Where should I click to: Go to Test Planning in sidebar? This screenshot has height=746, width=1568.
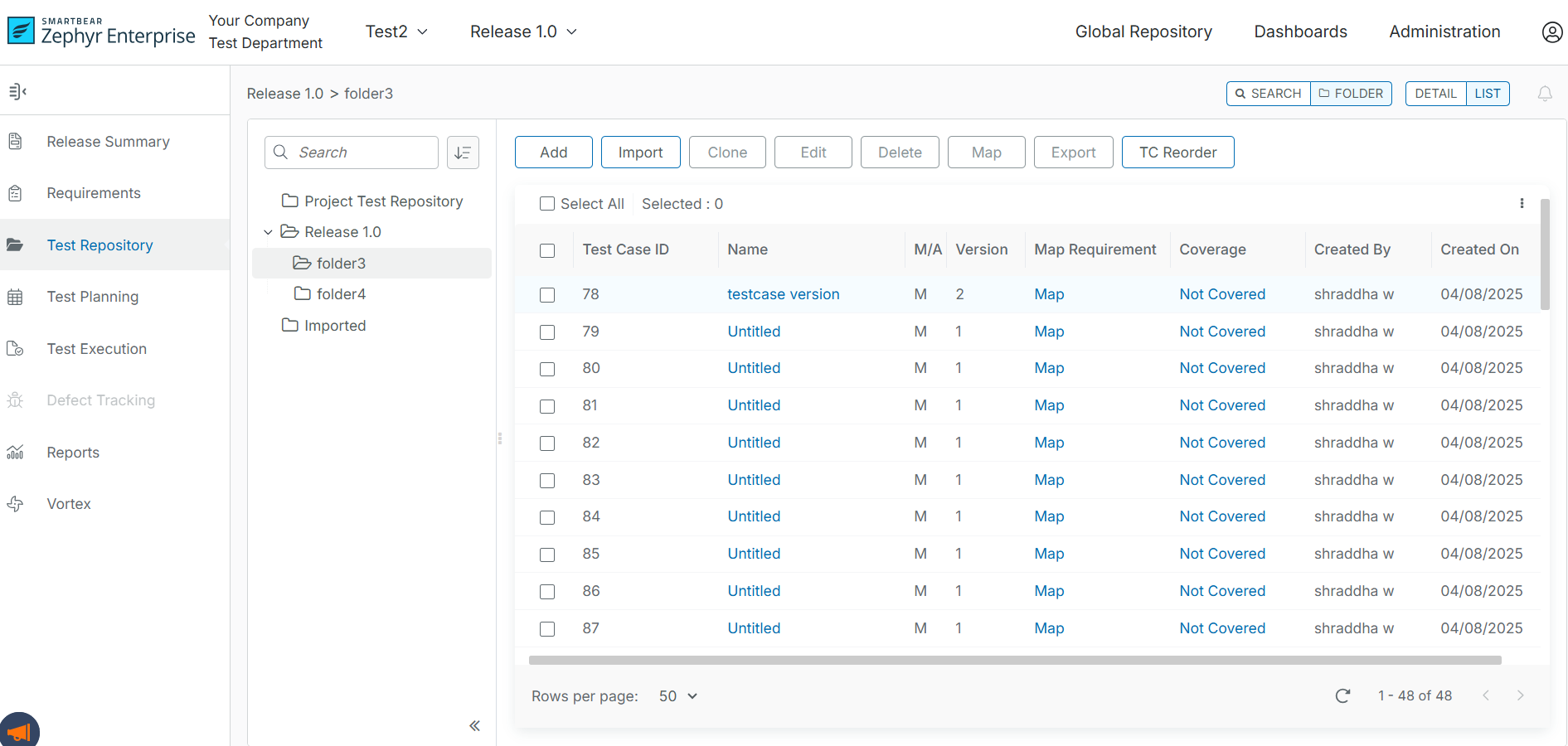[x=92, y=297]
